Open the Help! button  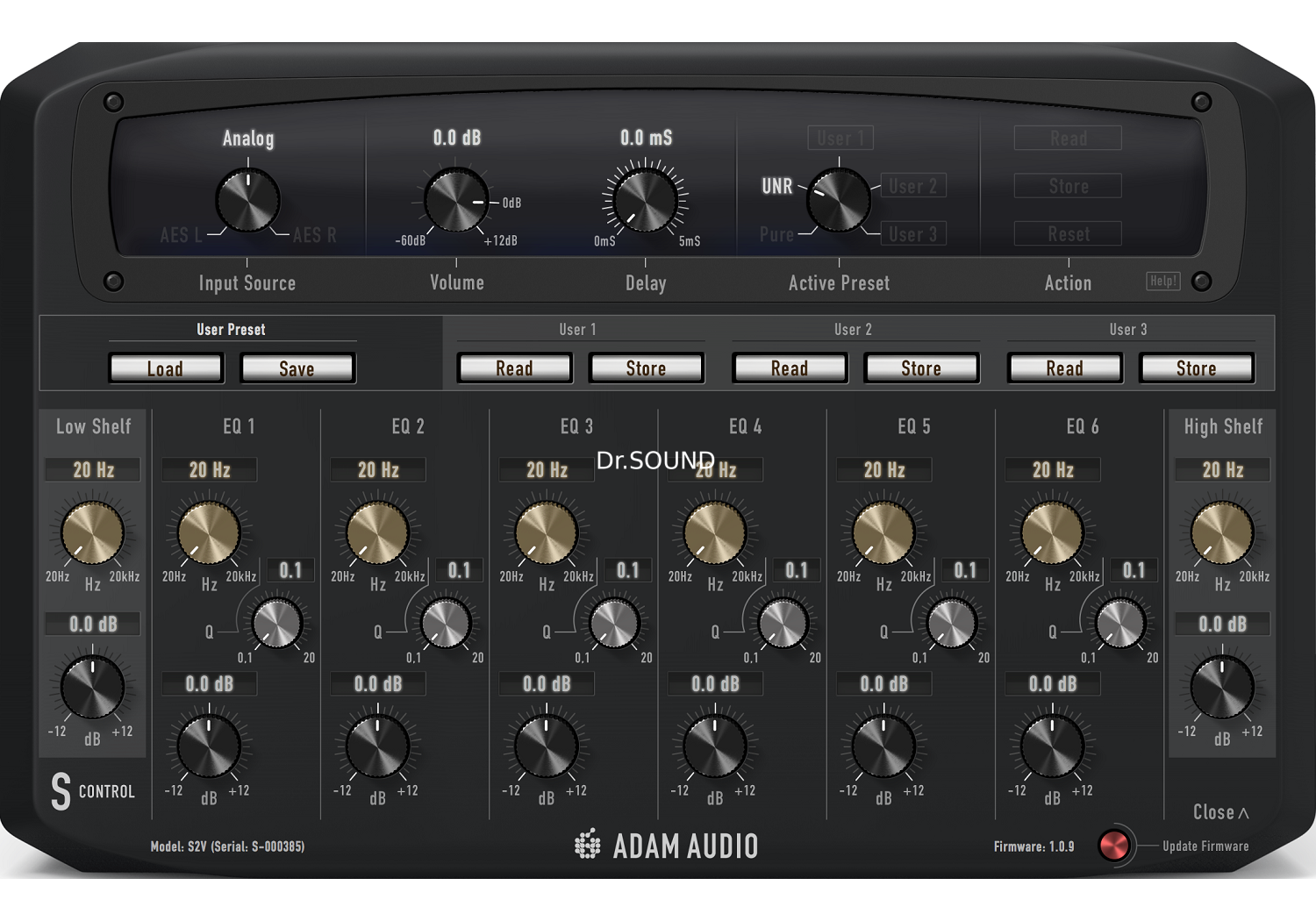click(1163, 281)
